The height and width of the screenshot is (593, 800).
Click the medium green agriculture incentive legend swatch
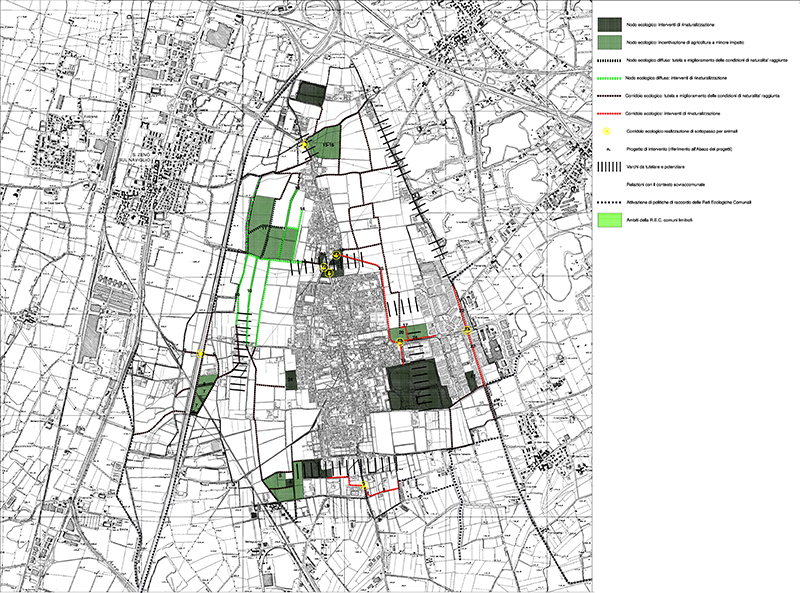tap(607, 43)
